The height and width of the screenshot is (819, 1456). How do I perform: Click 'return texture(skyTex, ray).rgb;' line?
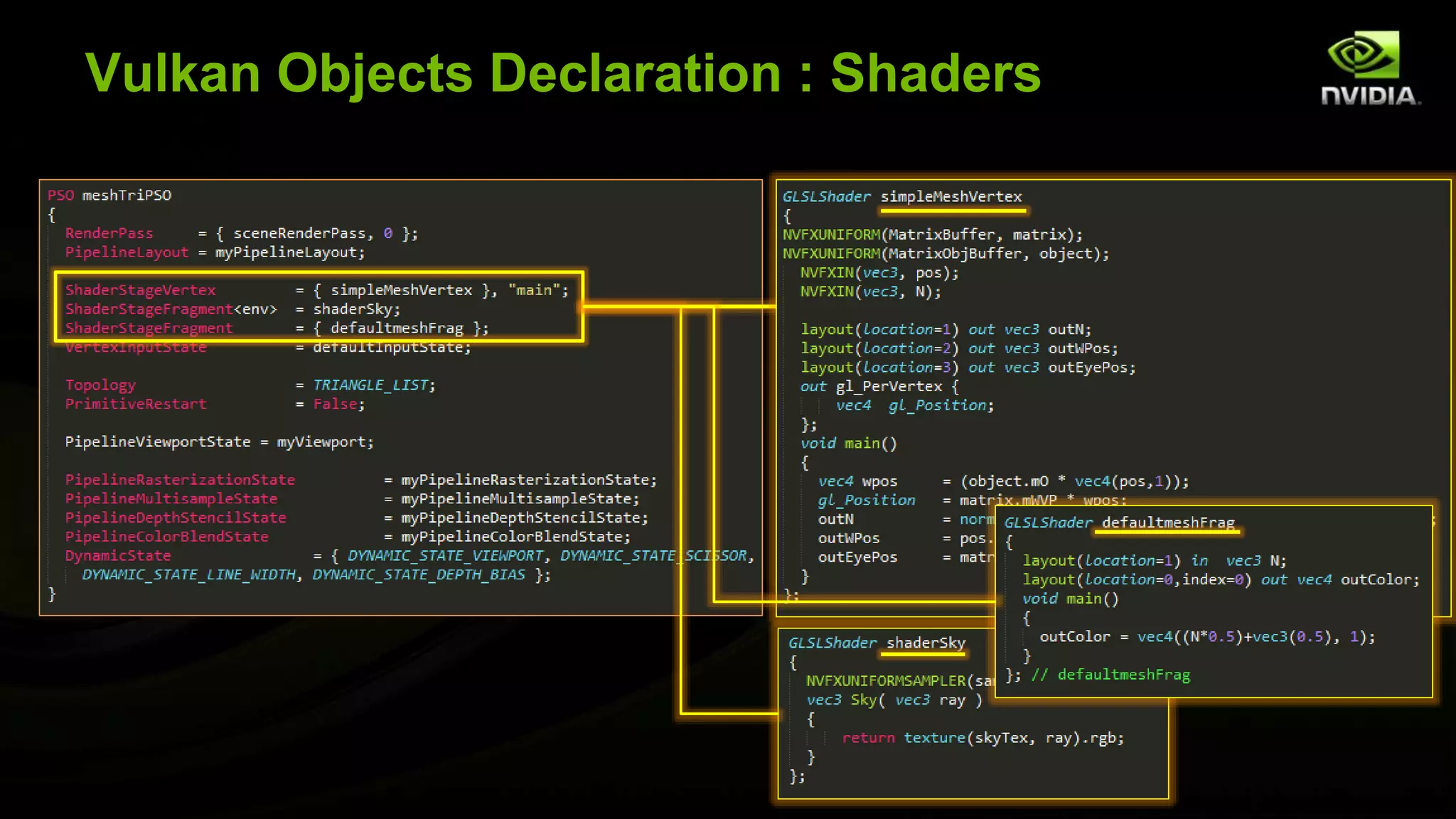(983, 738)
